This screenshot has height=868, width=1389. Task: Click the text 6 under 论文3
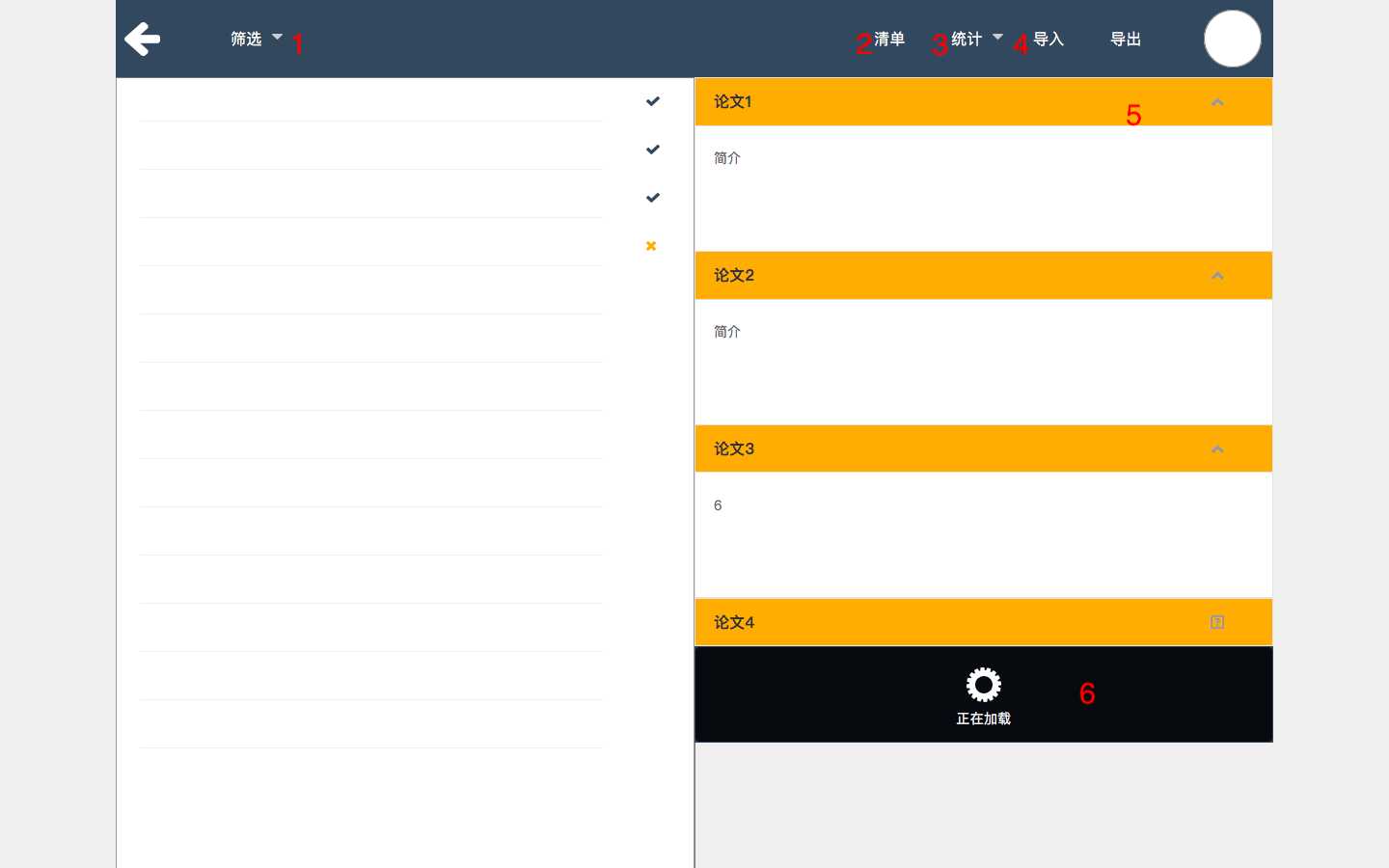click(x=718, y=505)
